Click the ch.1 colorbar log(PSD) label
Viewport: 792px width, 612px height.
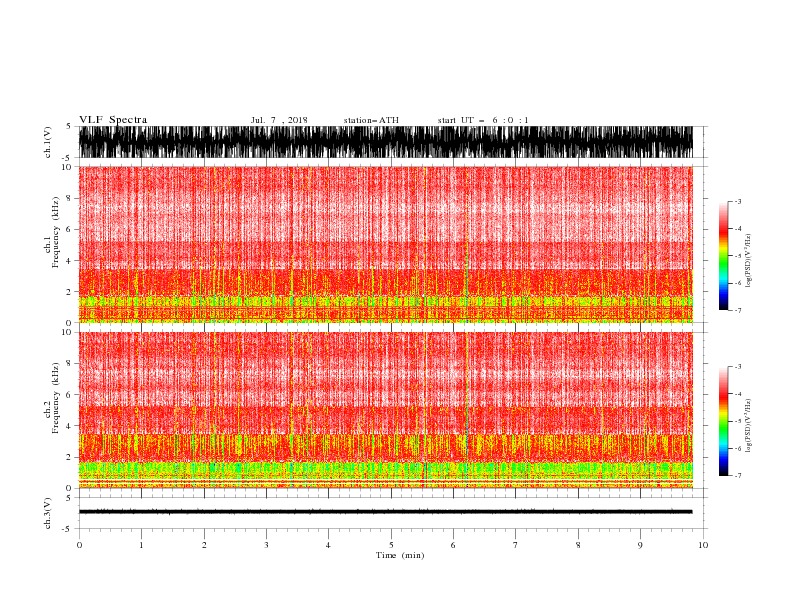(x=749, y=261)
